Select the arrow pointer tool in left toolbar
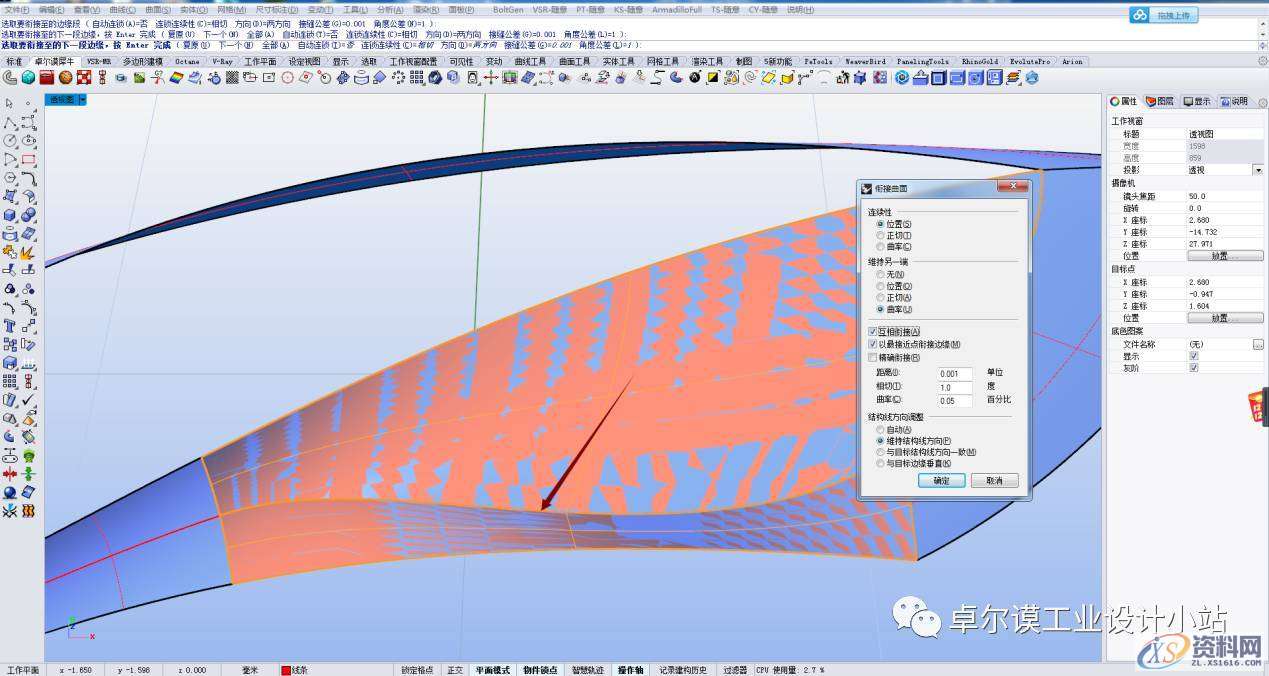Image resolution: width=1269 pixels, height=676 pixels. coord(10,103)
